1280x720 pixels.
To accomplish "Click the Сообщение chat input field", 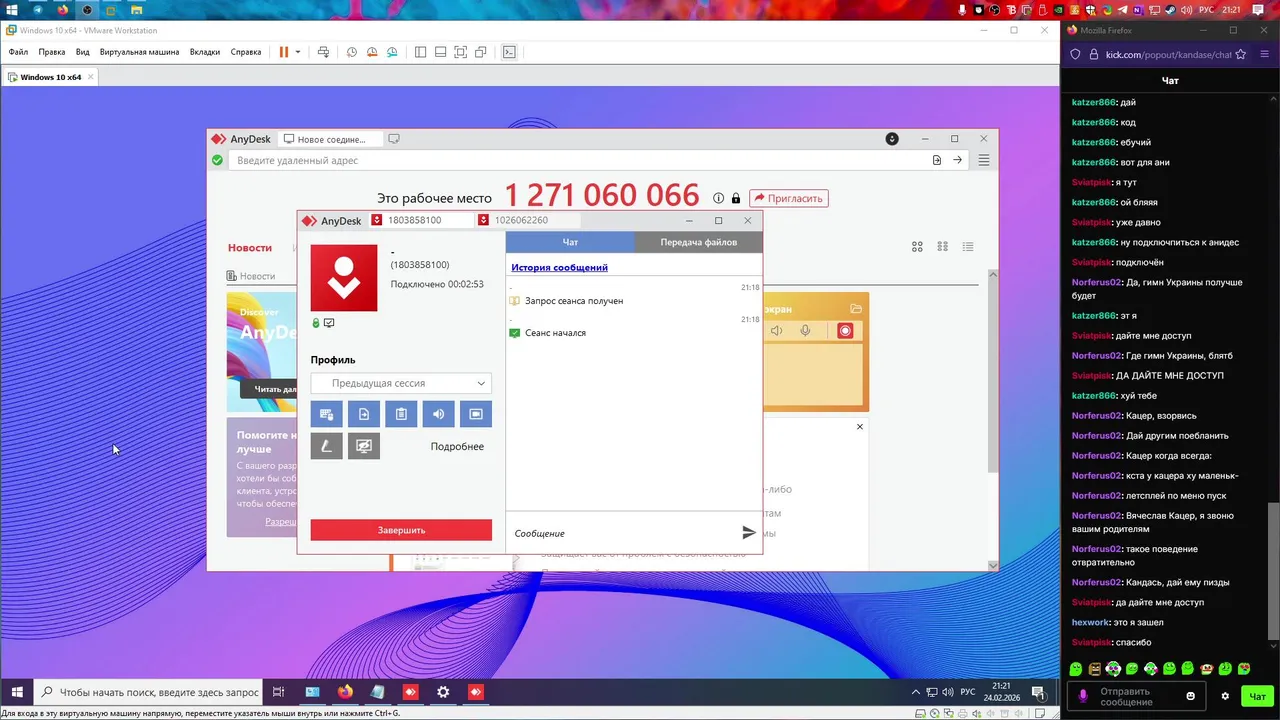I will click(623, 533).
